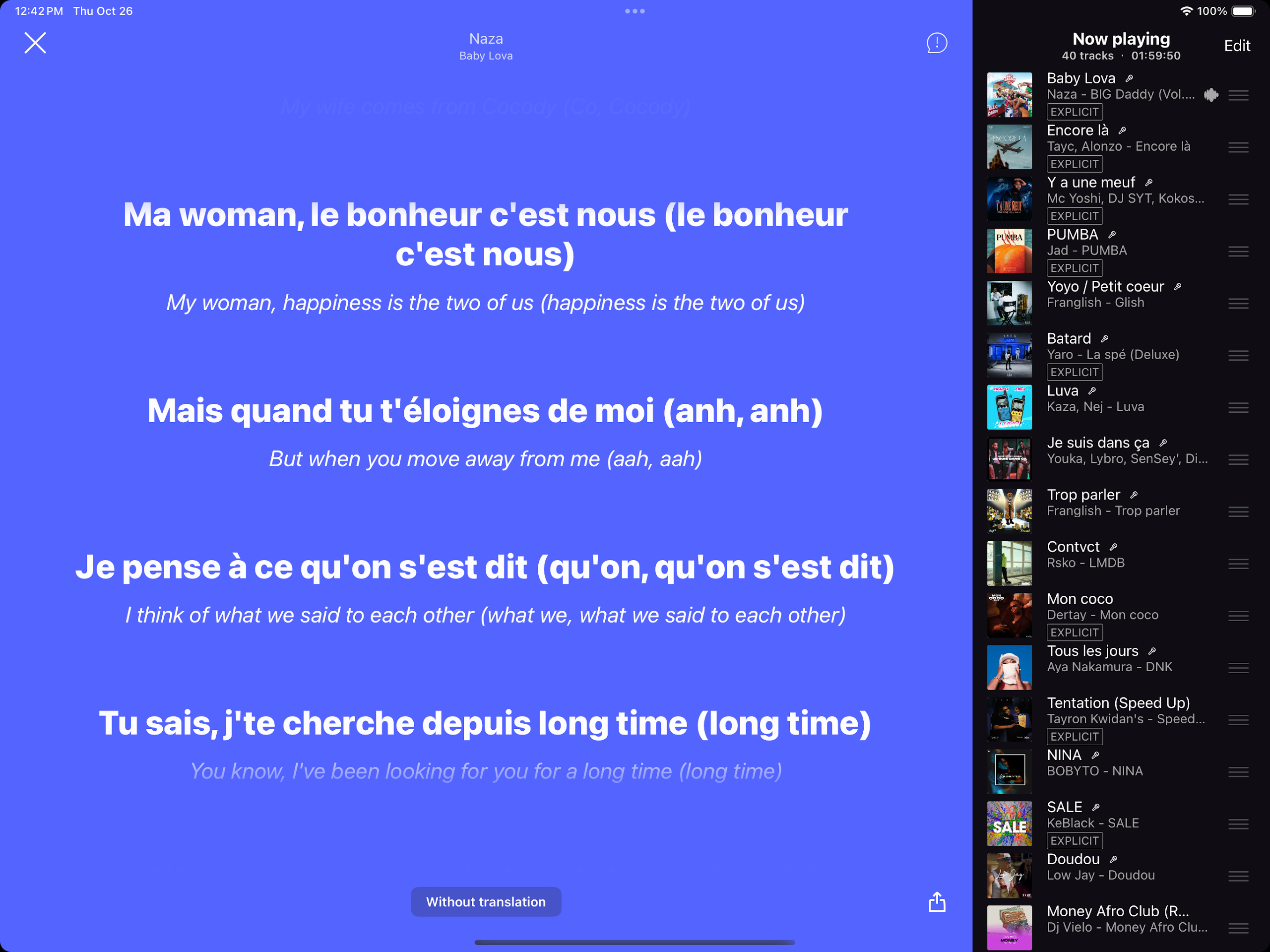Image resolution: width=1270 pixels, height=952 pixels.
Task: Tap the lyrics mic icon next to Batard
Action: point(1104,339)
